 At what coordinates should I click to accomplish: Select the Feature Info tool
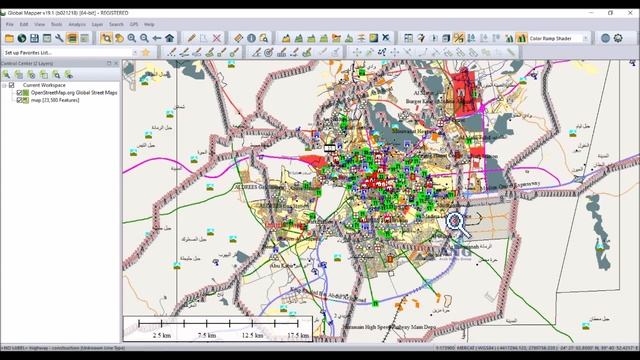[251, 38]
